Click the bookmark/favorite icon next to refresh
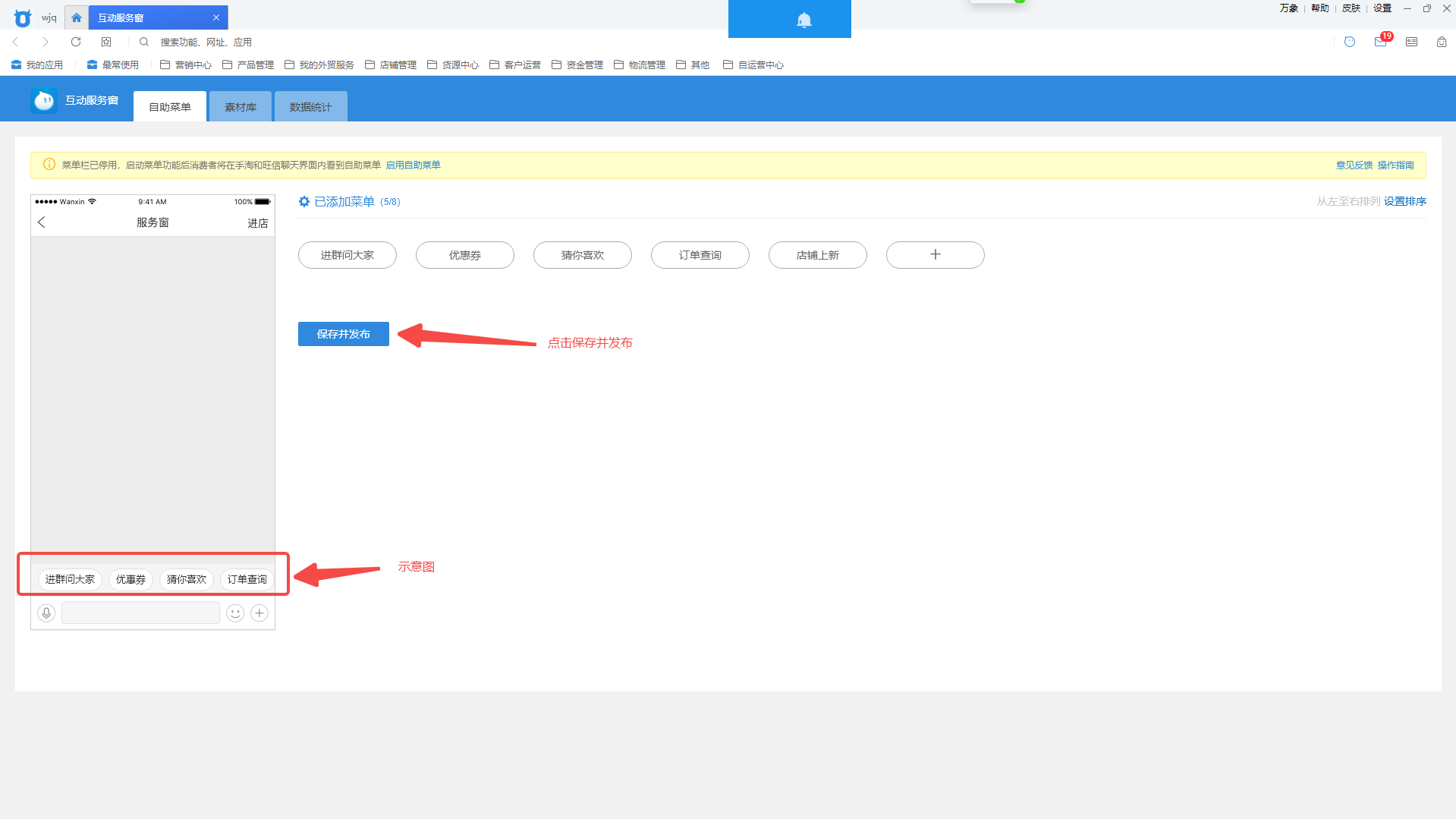1456x819 pixels. point(106,42)
